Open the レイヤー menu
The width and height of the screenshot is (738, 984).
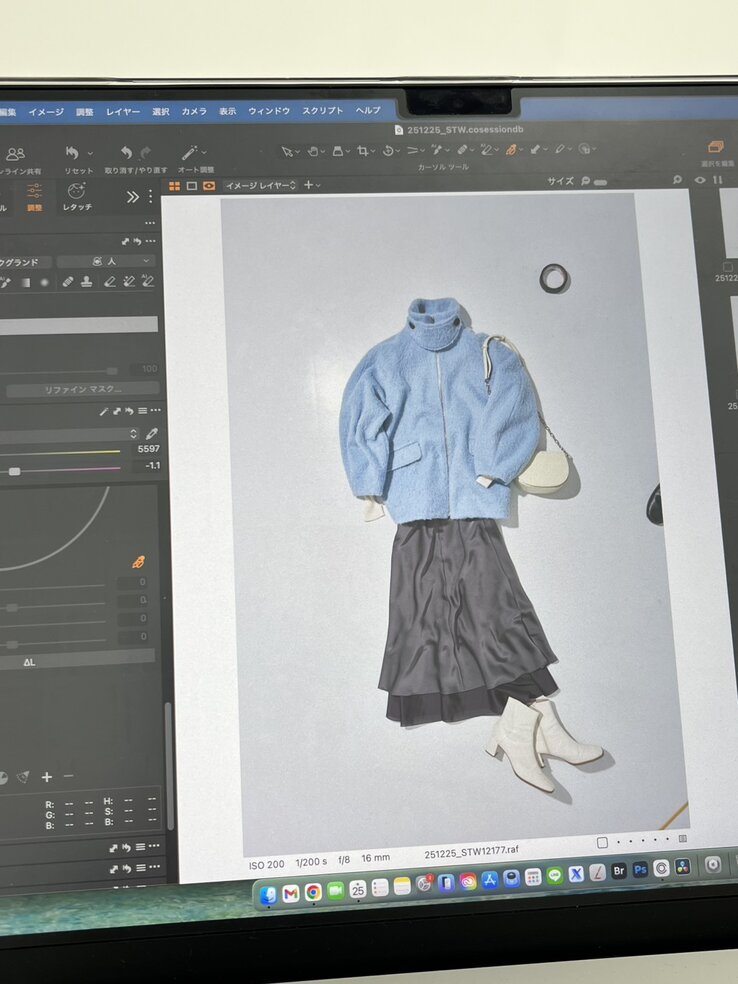[123, 112]
